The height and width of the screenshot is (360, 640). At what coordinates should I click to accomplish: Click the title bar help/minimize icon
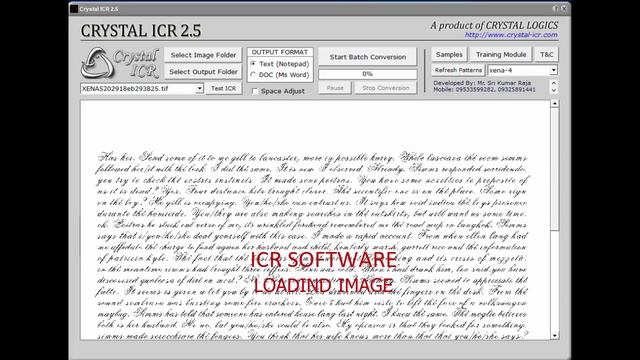tap(555, 8)
